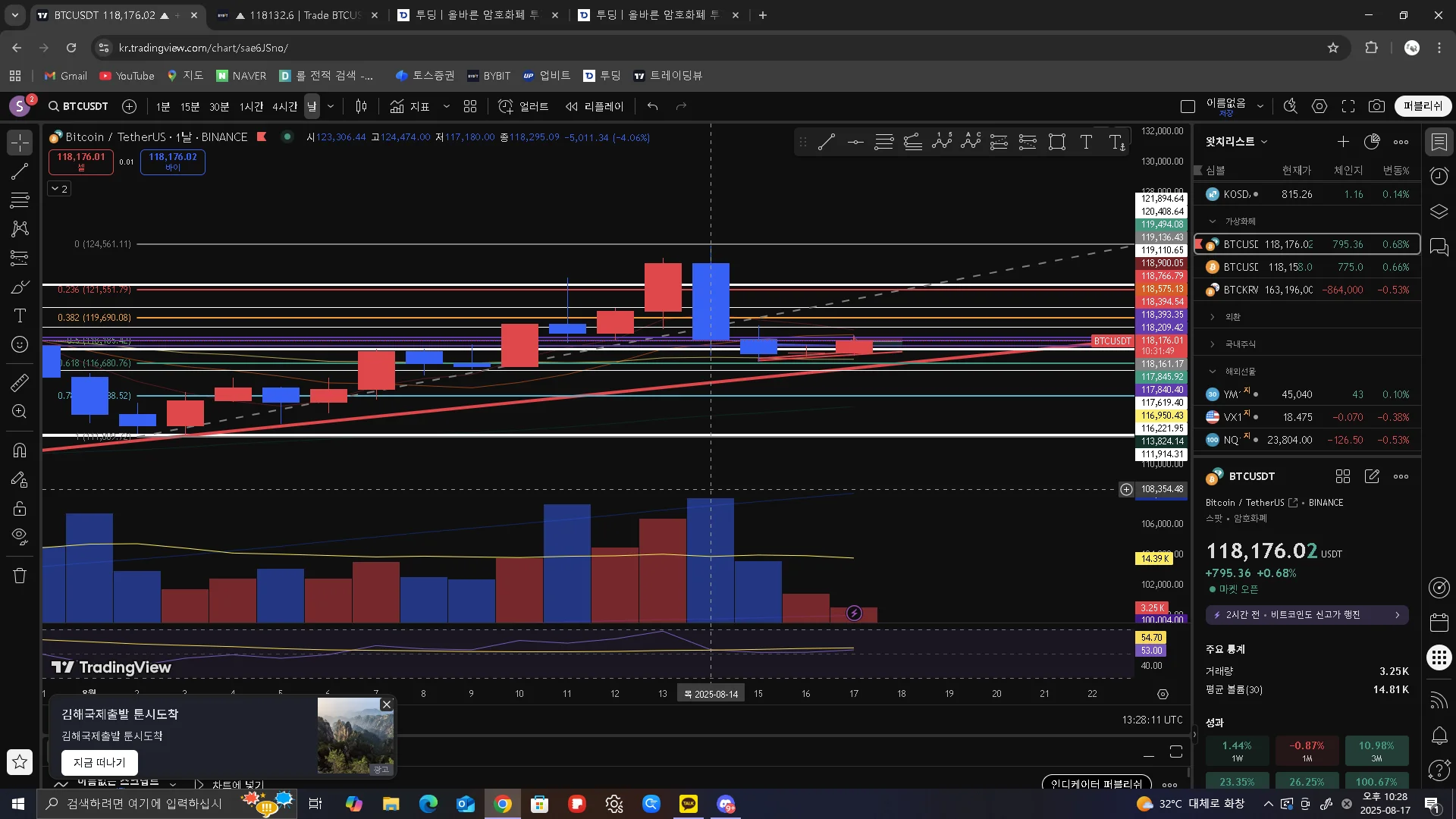Open the Fibonacci retracement tool group
Viewport: 1456px width, 819px height.
[20, 200]
